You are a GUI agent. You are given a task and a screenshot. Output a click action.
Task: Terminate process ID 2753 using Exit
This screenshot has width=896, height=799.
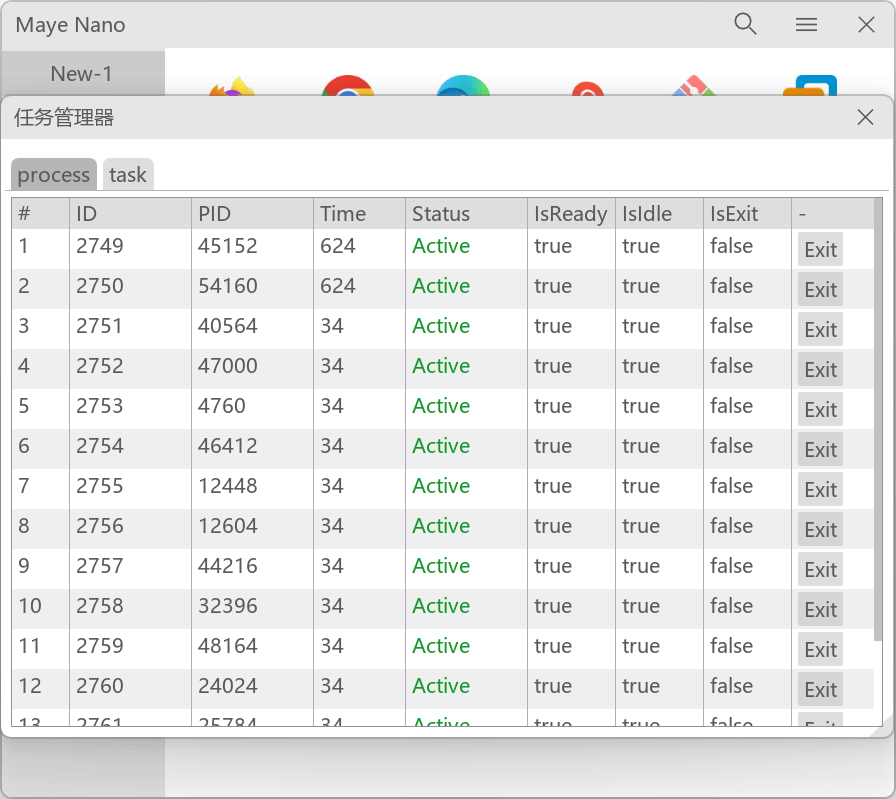(x=820, y=409)
